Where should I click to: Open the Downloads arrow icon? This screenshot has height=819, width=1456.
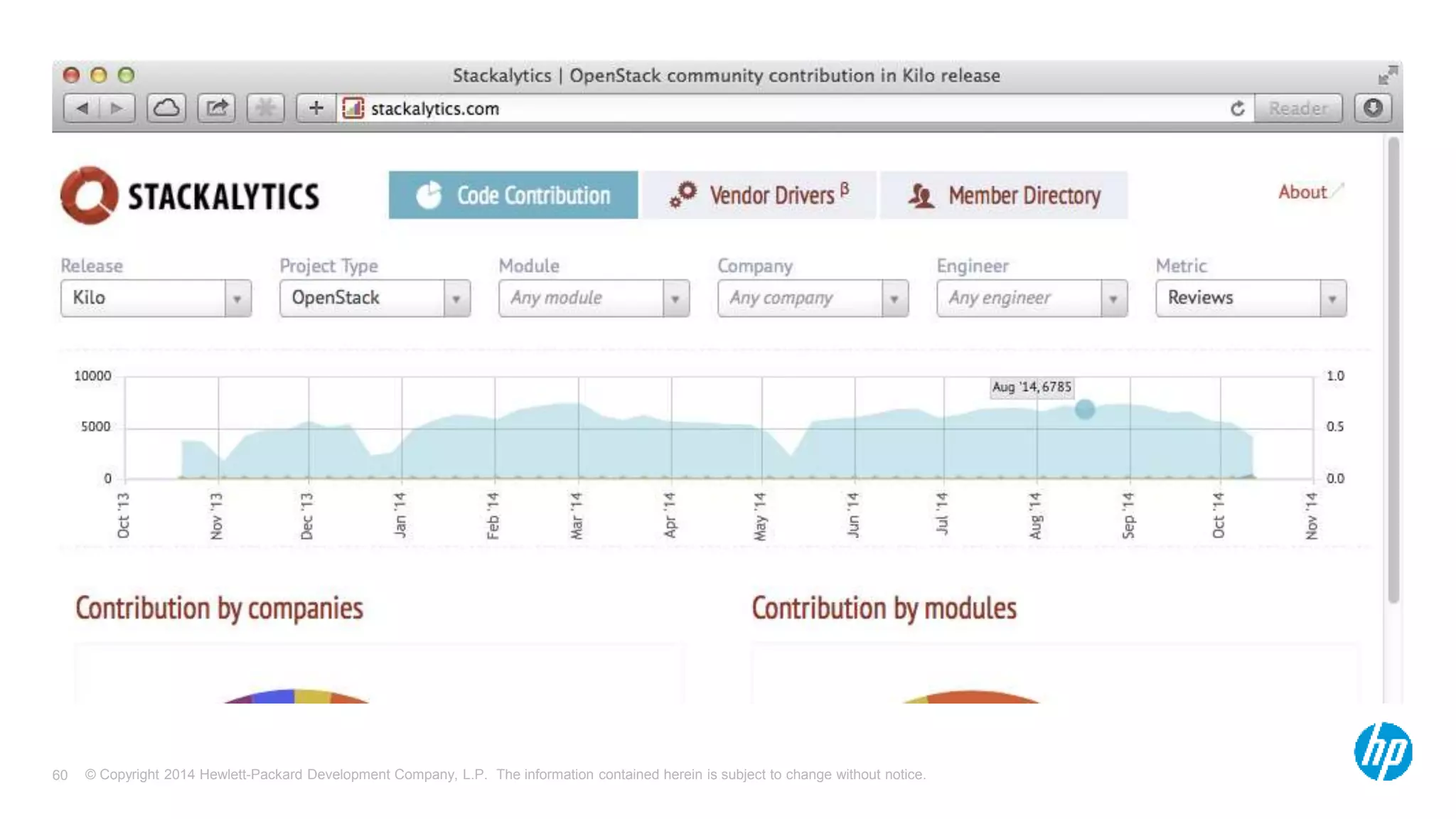(x=1373, y=108)
